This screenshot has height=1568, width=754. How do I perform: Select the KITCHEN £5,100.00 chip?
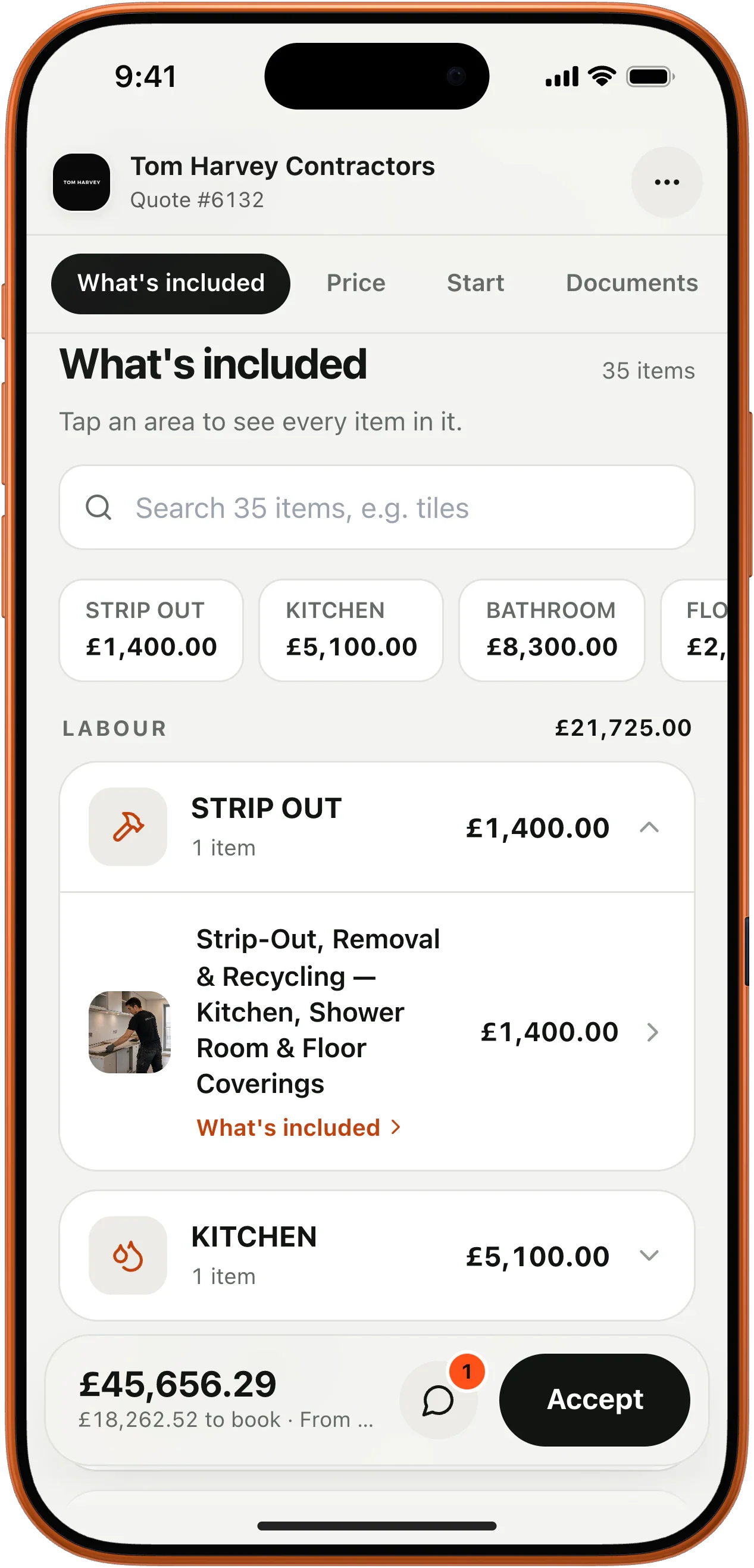click(351, 630)
